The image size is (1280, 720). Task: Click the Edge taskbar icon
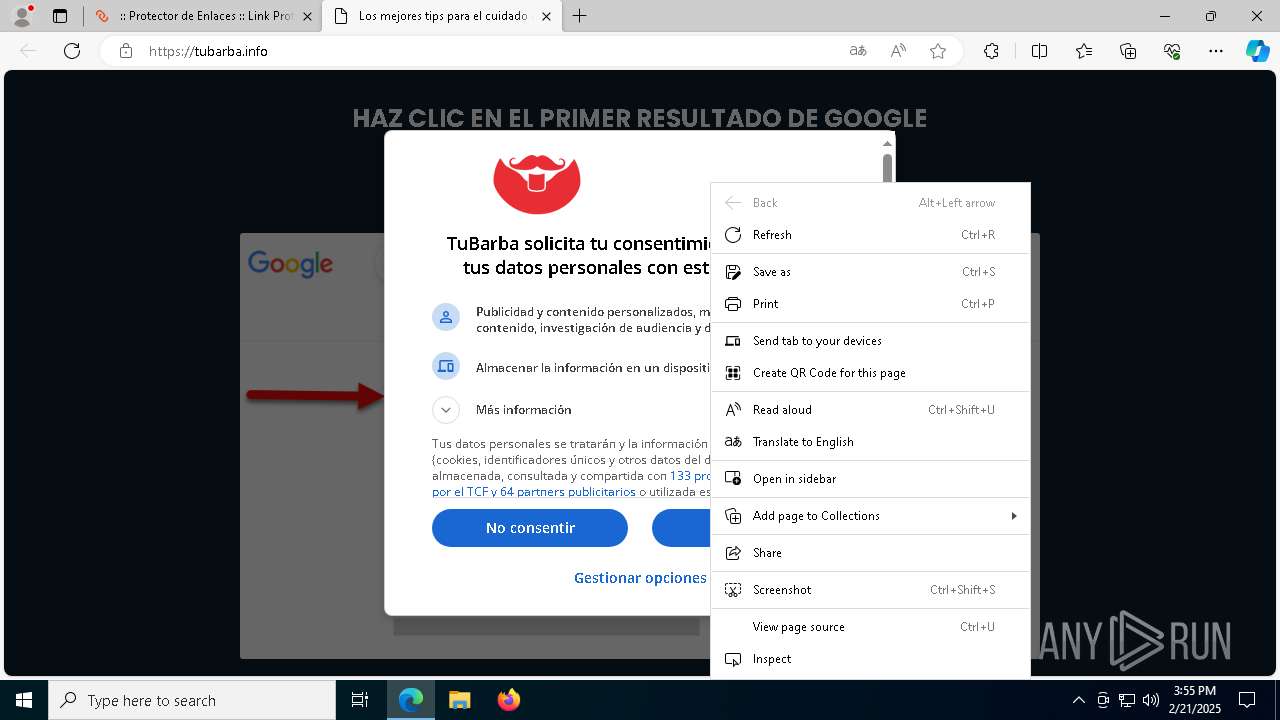[x=411, y=700]
